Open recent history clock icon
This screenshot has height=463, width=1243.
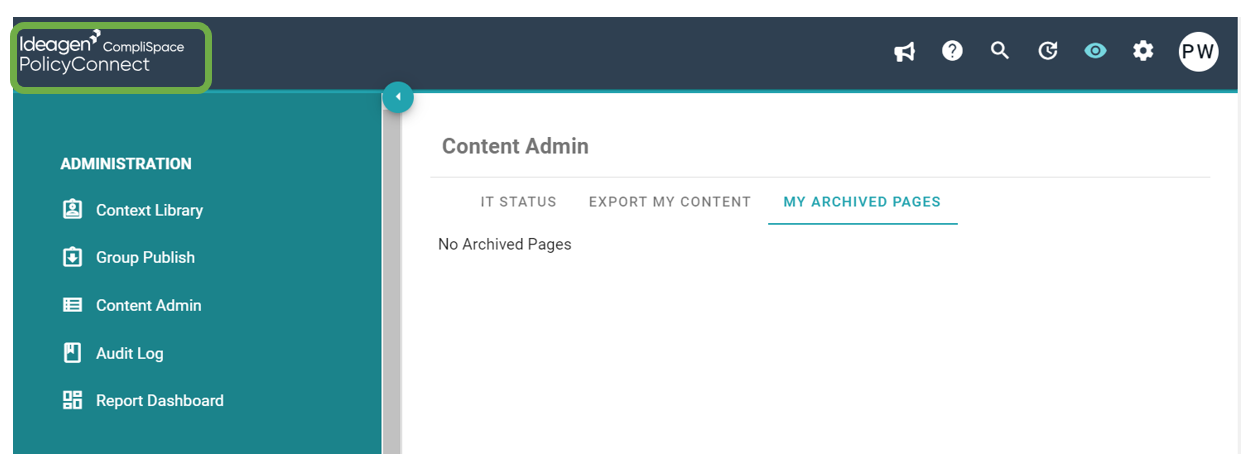pyautogui.click(x=1048, y=51)
